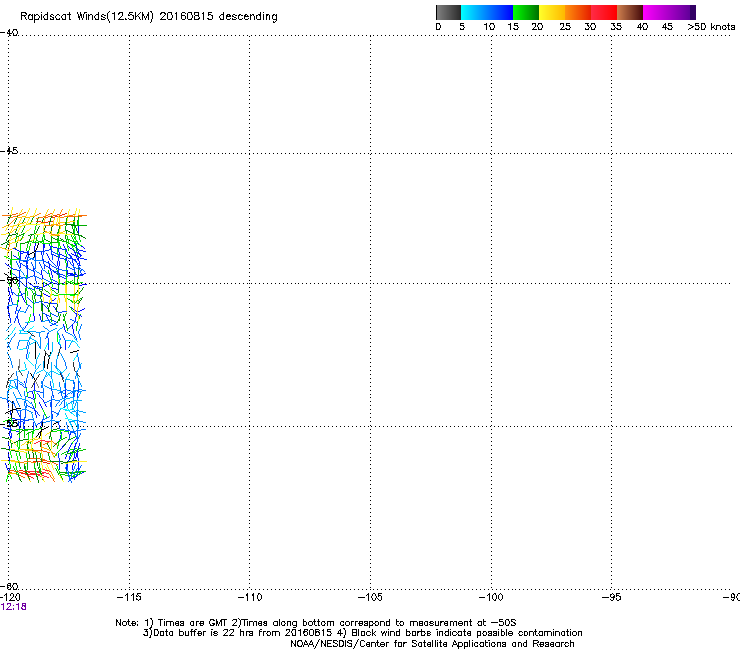Viewport: 740px width, 650px height.
Task: Click the '-45' latitude axis label
Action: pos(9,151)
